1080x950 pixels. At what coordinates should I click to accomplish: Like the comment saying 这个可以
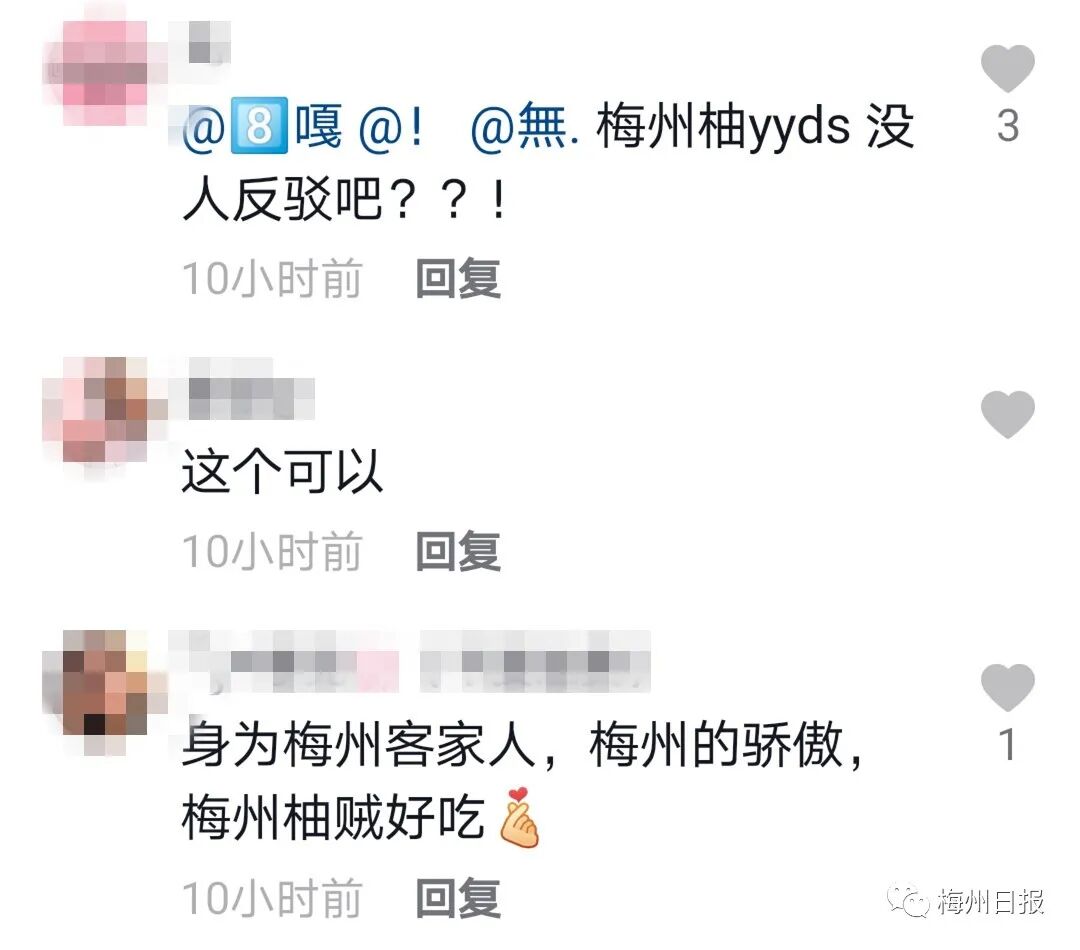point(1007,414)
